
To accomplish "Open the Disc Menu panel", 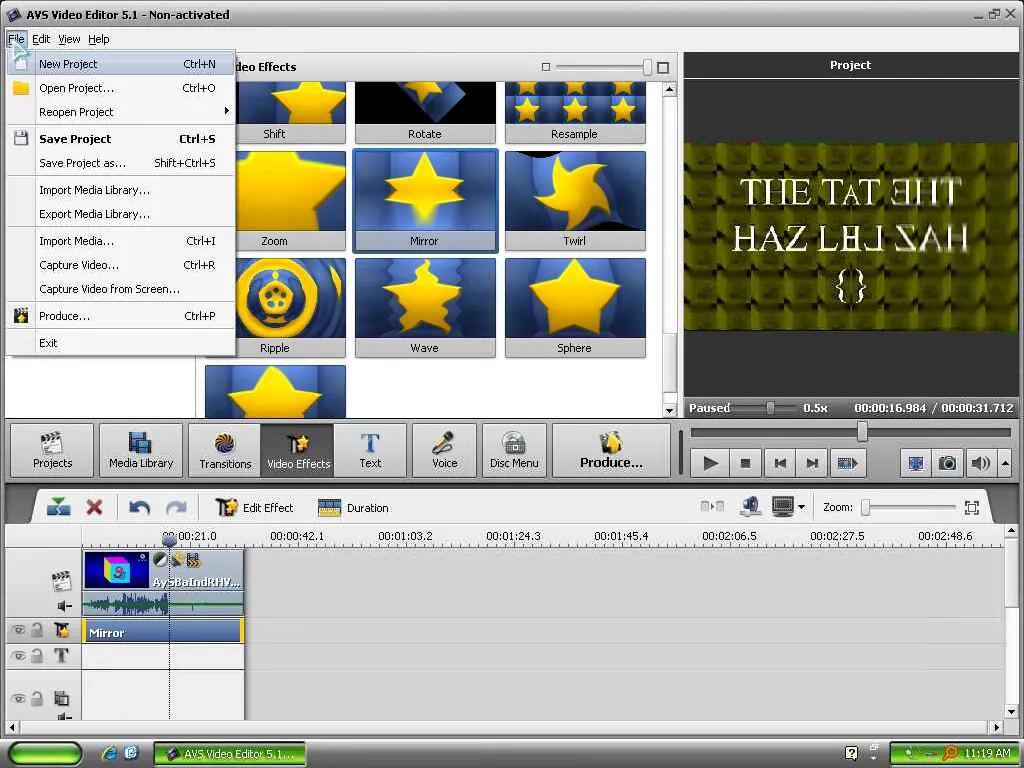I will (x=514, y=451).
